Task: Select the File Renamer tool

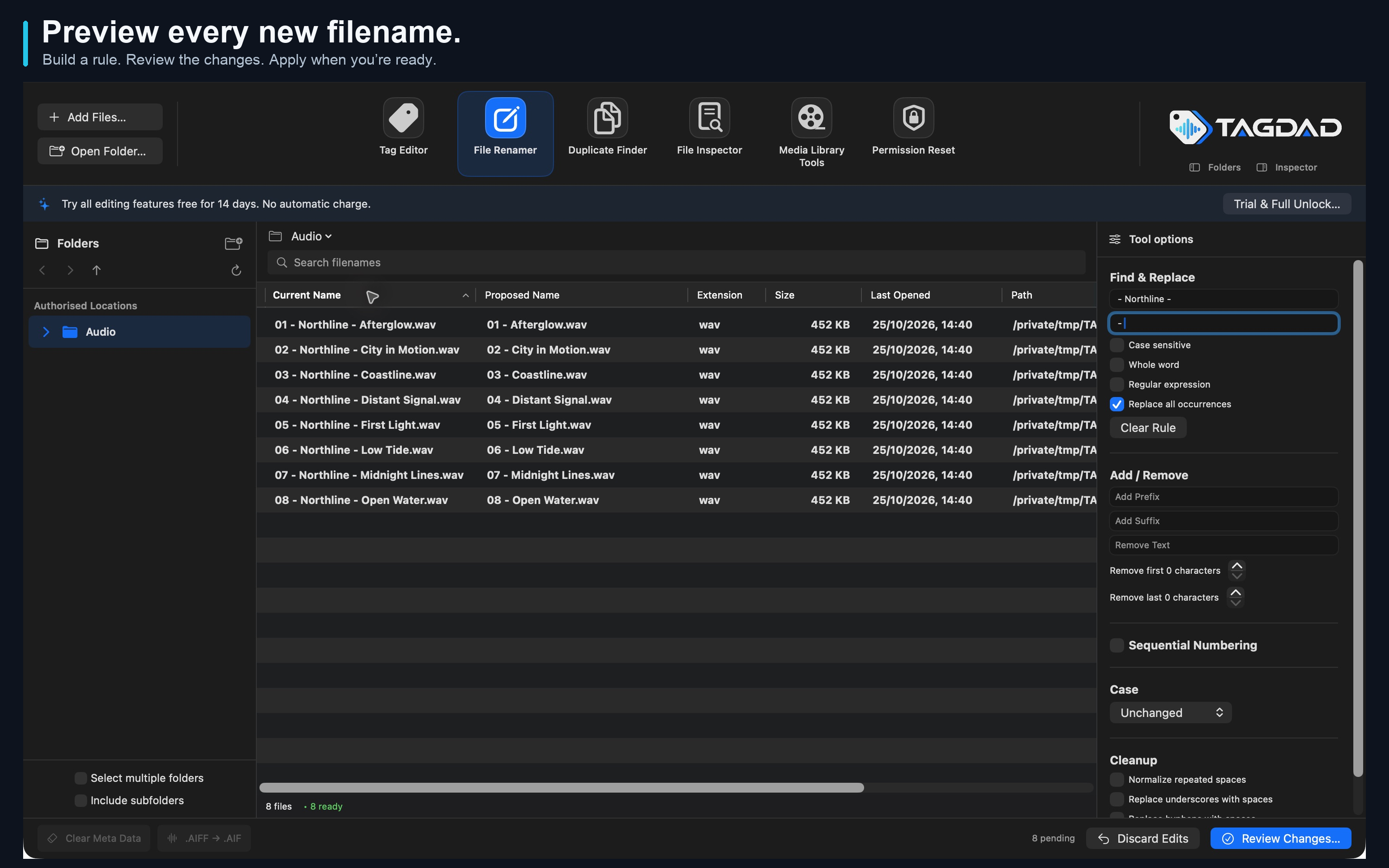Action: (x=505, y=133)
